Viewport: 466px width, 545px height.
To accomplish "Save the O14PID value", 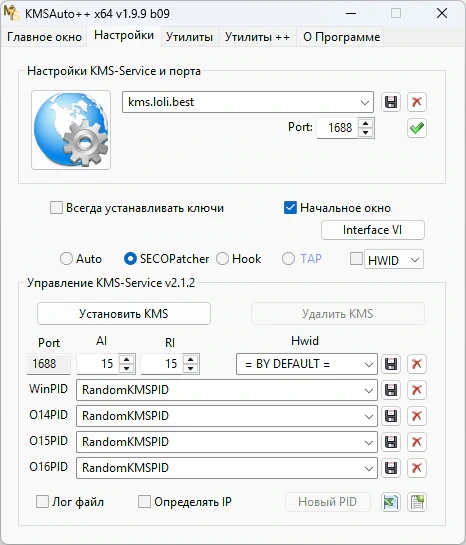I will tap(391, 416).
